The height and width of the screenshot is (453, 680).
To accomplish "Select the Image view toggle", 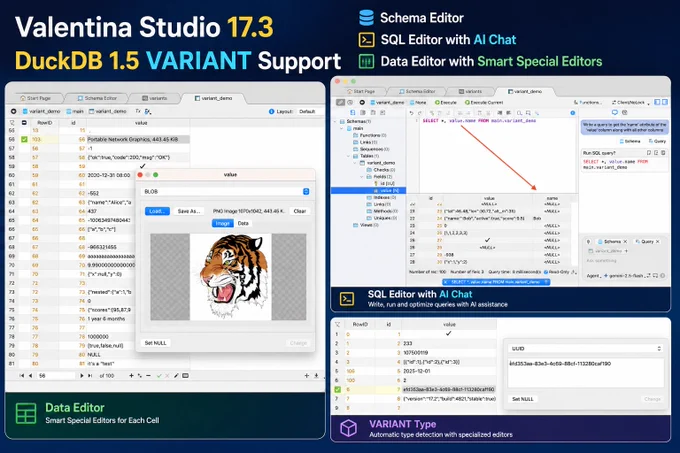I will (222, 223).
